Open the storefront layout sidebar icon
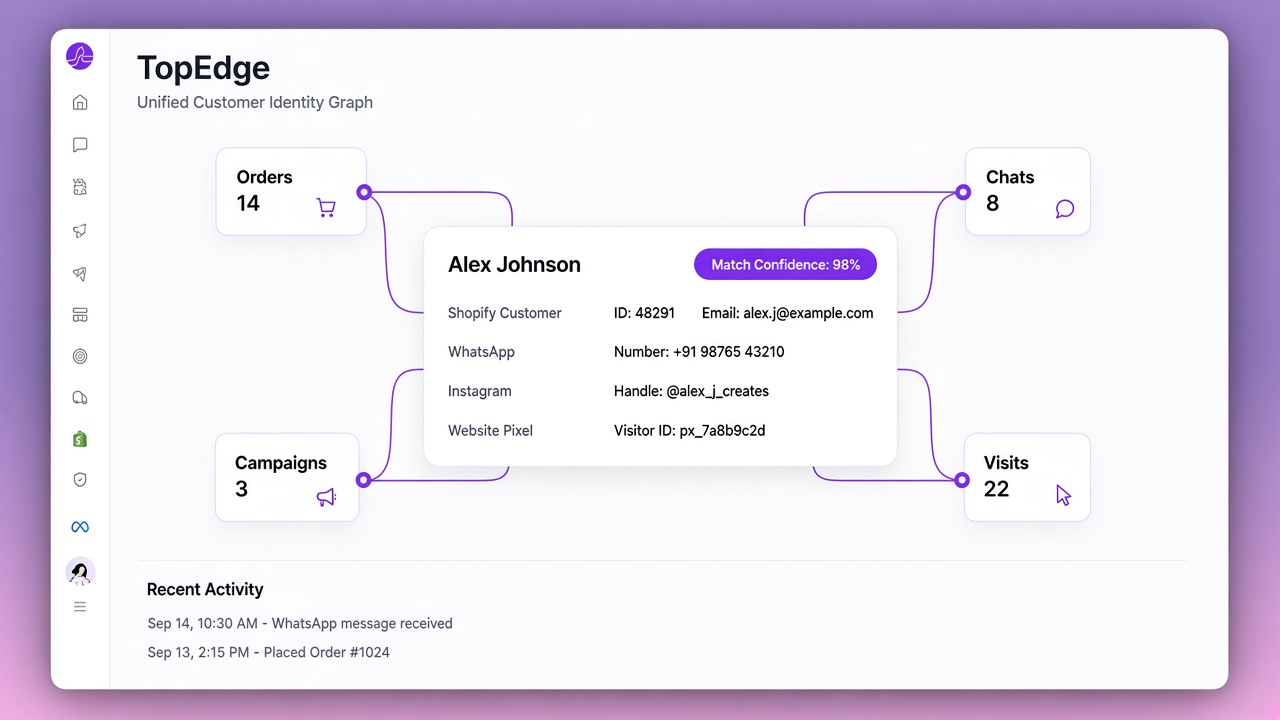The image size is (1280, 720). (x=80, y=315)
